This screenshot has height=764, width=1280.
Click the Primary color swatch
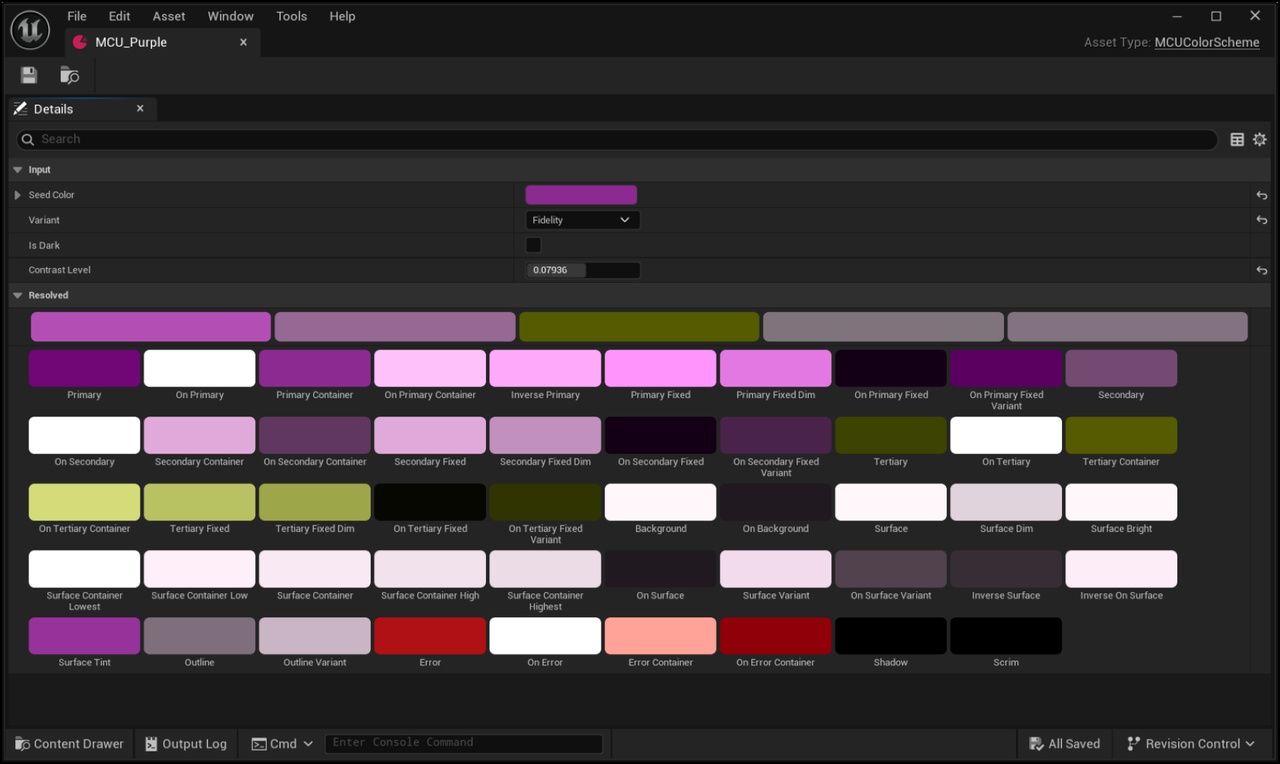tap(84, 368)
